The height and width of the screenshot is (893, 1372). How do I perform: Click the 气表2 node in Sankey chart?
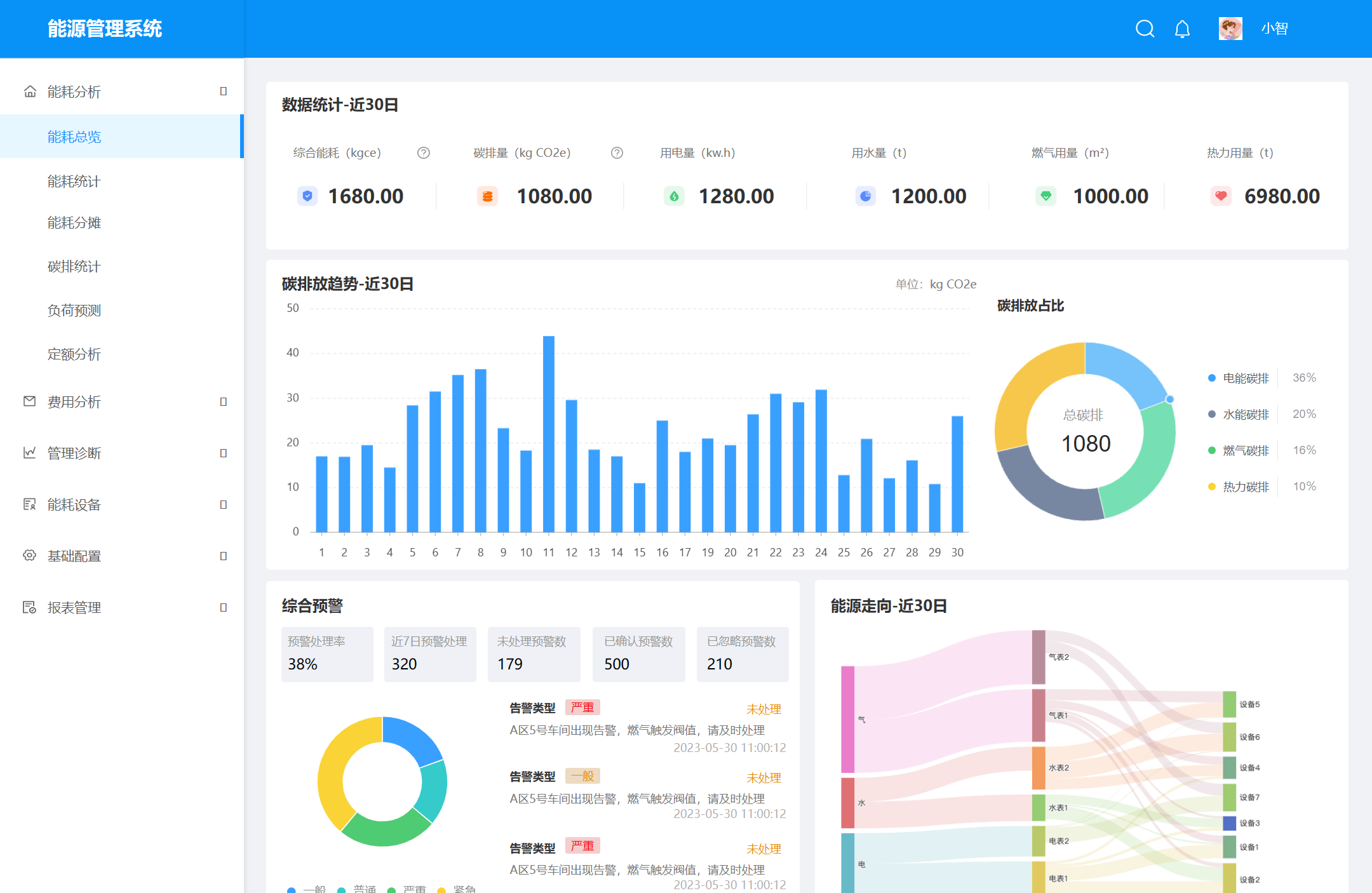1039,657
